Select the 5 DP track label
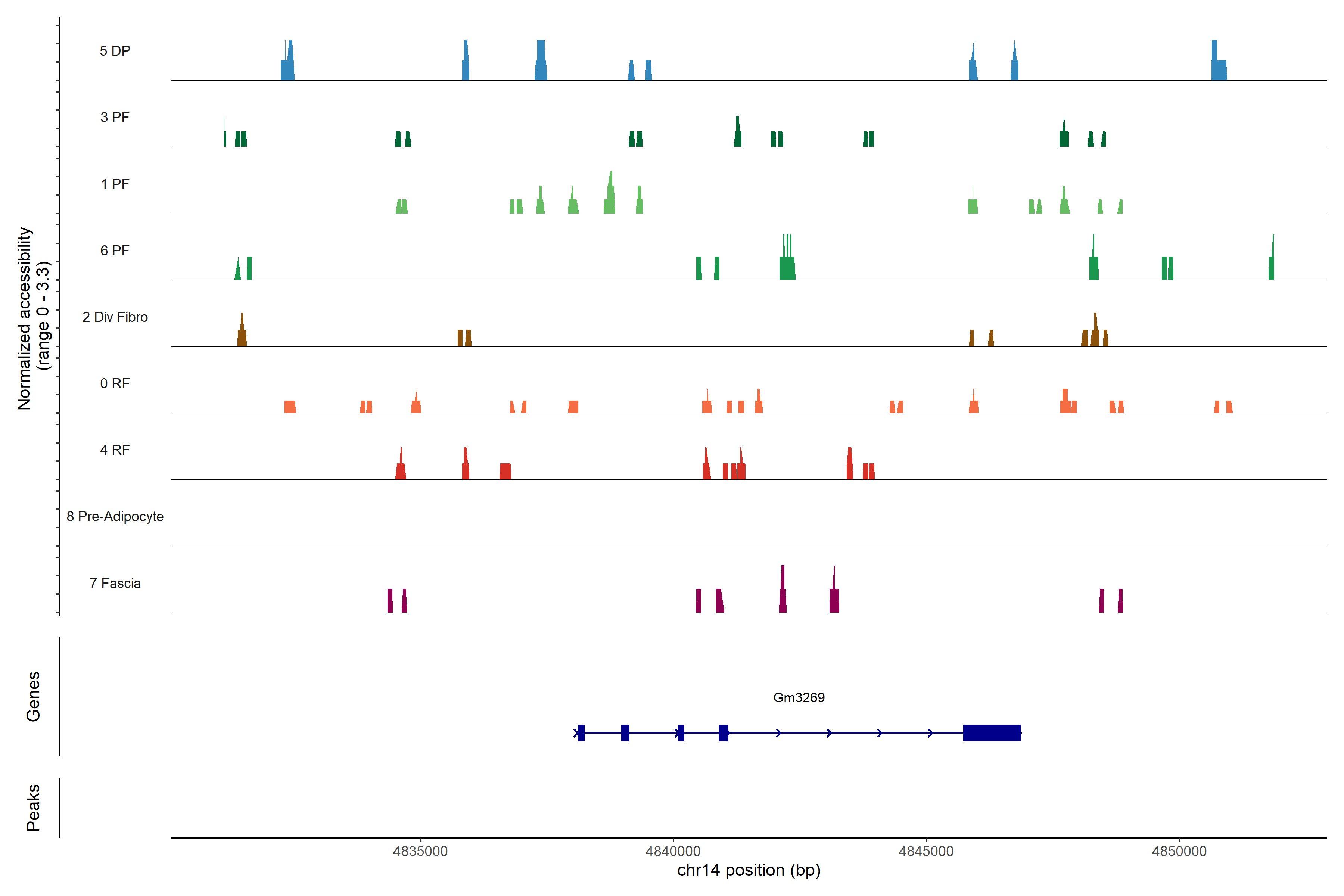Image resolution: width=1344 pixels, height=896 pixels. tap(115, 51)
